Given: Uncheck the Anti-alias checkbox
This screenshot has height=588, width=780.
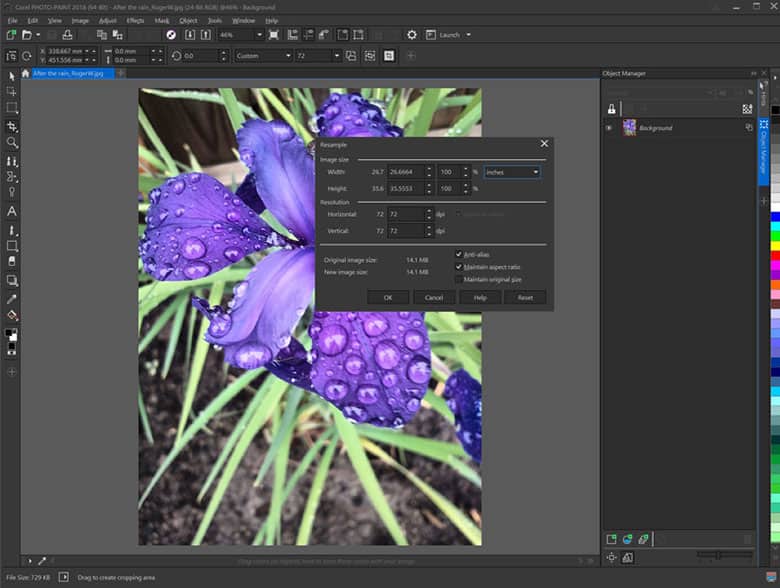Looking at the screenshot, I should (x=459, y=254).
